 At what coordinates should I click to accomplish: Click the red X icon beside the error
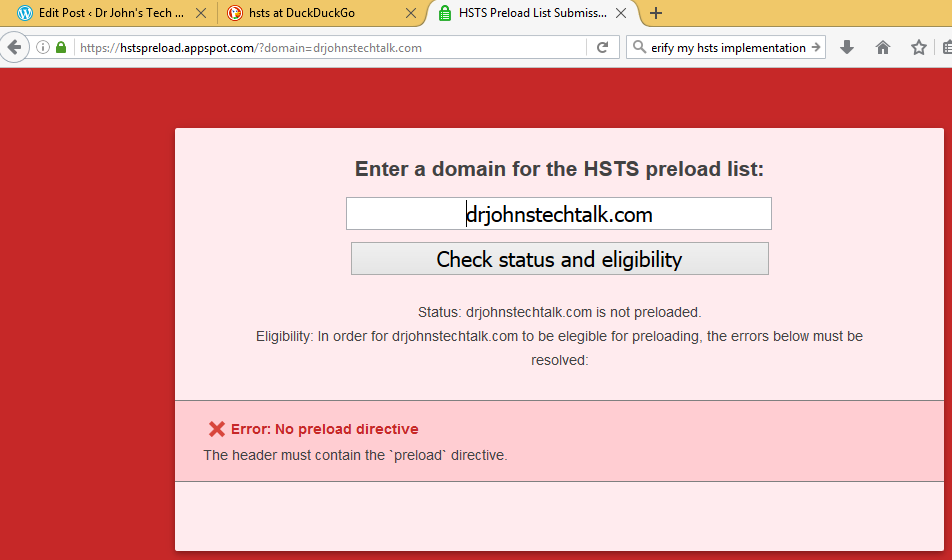click(x=216, y=429)
